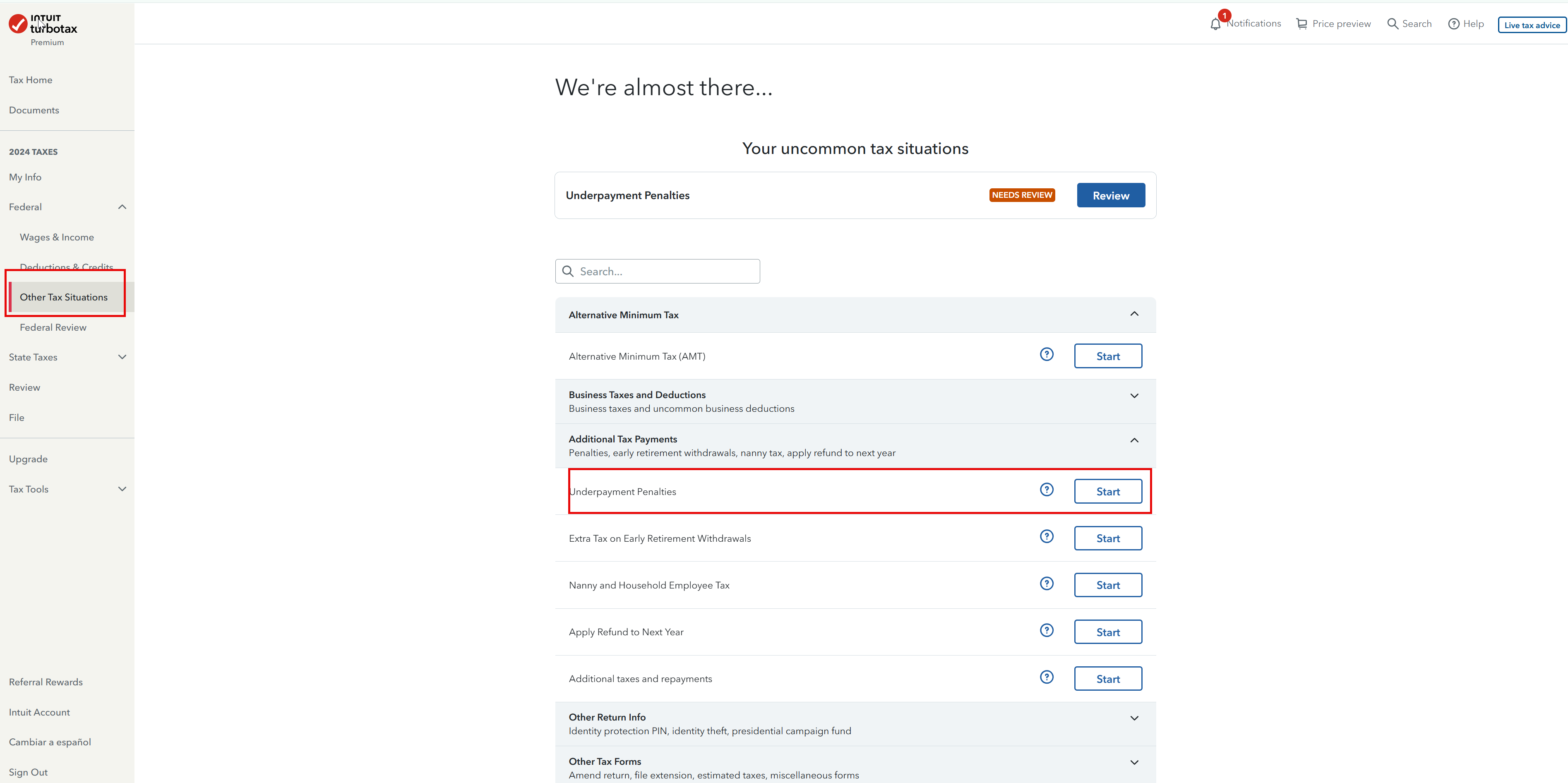The width and height of the screenshot is (1568, 783).
Task: Open Price preview cart icon
Action: (1301, 24)
